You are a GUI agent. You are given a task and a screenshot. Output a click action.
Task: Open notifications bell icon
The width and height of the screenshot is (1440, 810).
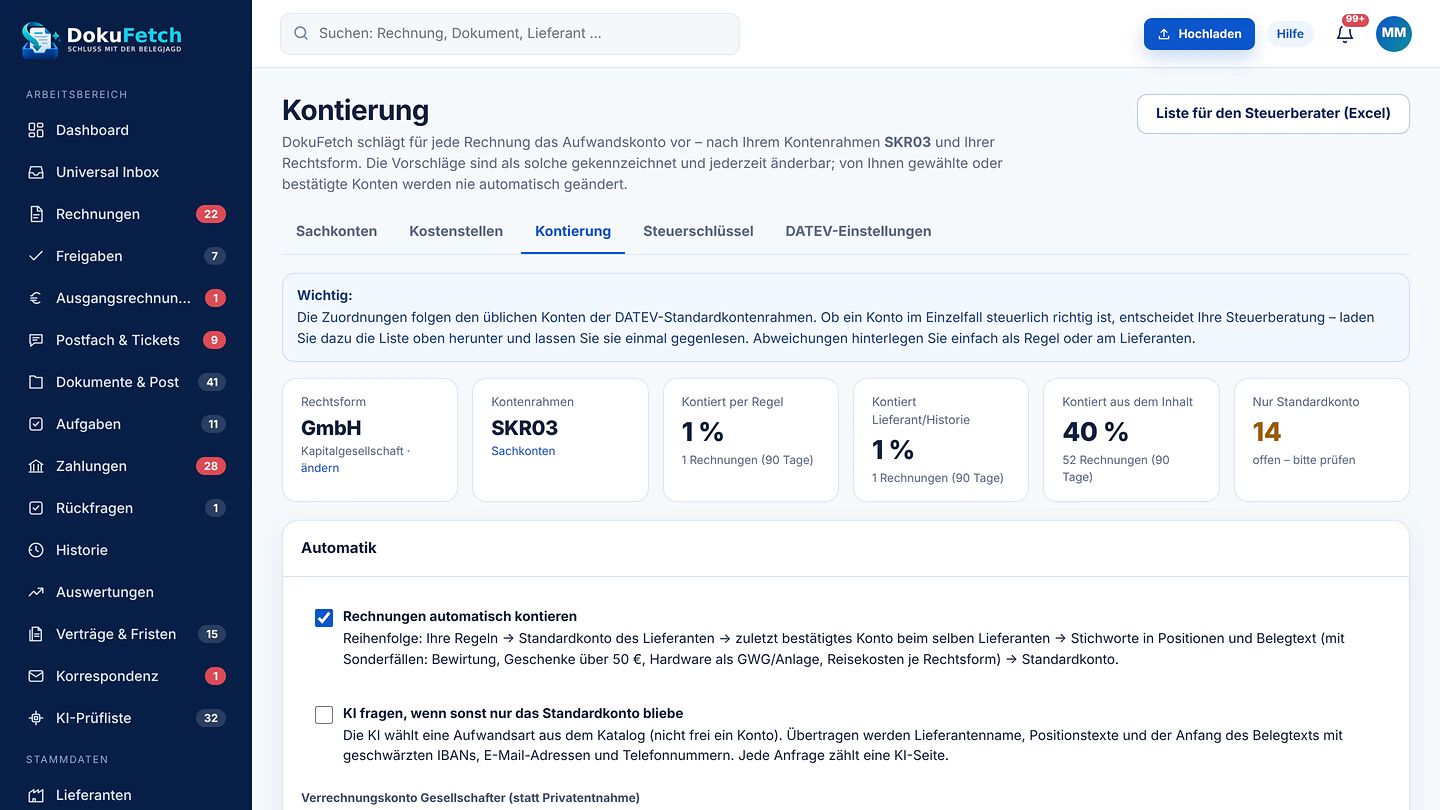1345,34
